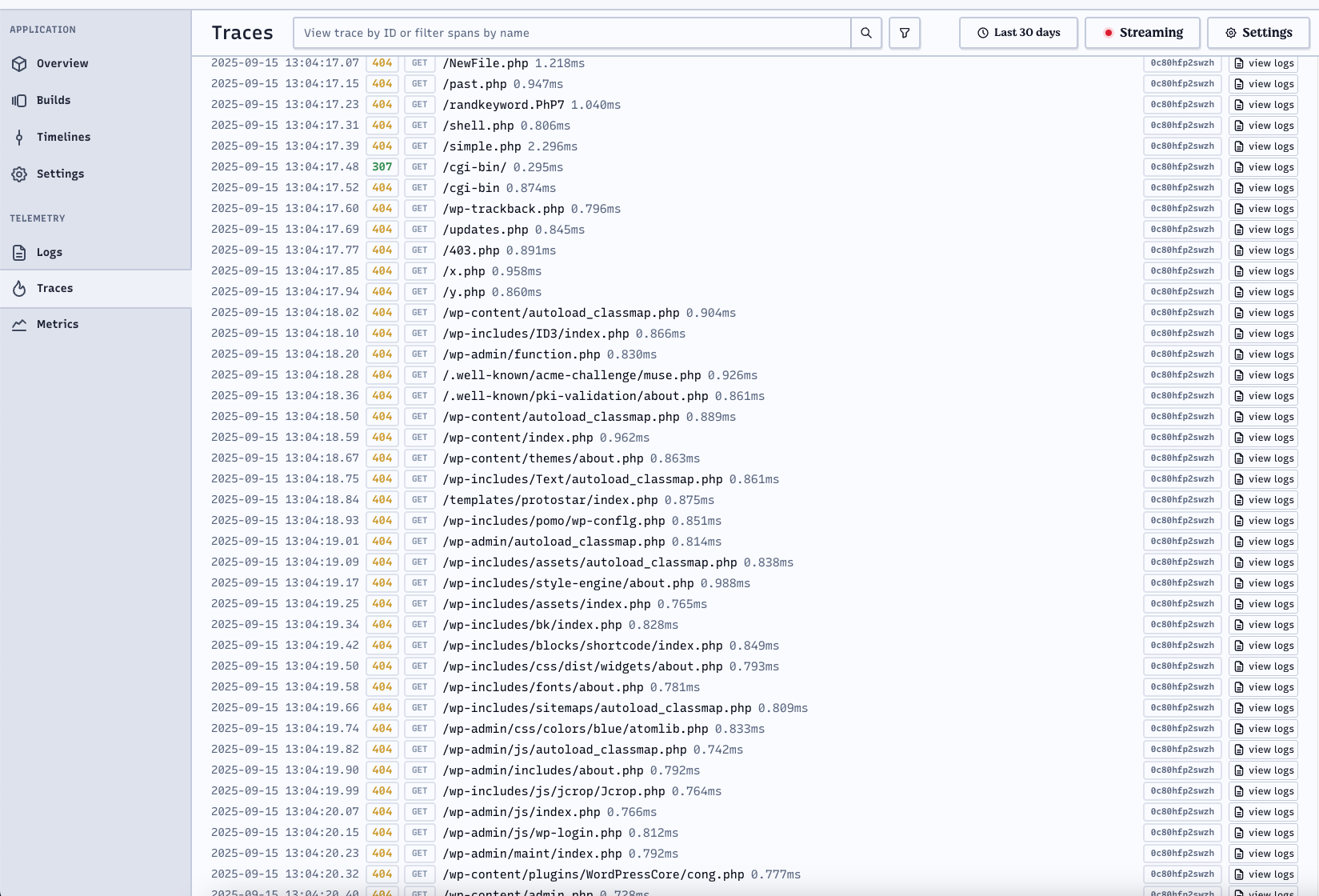Select the Builds icon in the sidebar
Screen dimensions: 1319x896
point(19,100)
